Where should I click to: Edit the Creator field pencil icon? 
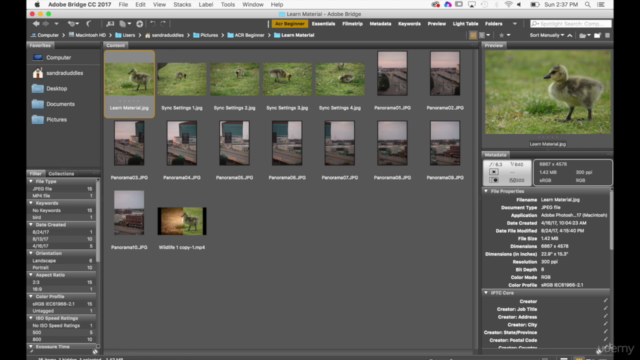pos(605,301)
